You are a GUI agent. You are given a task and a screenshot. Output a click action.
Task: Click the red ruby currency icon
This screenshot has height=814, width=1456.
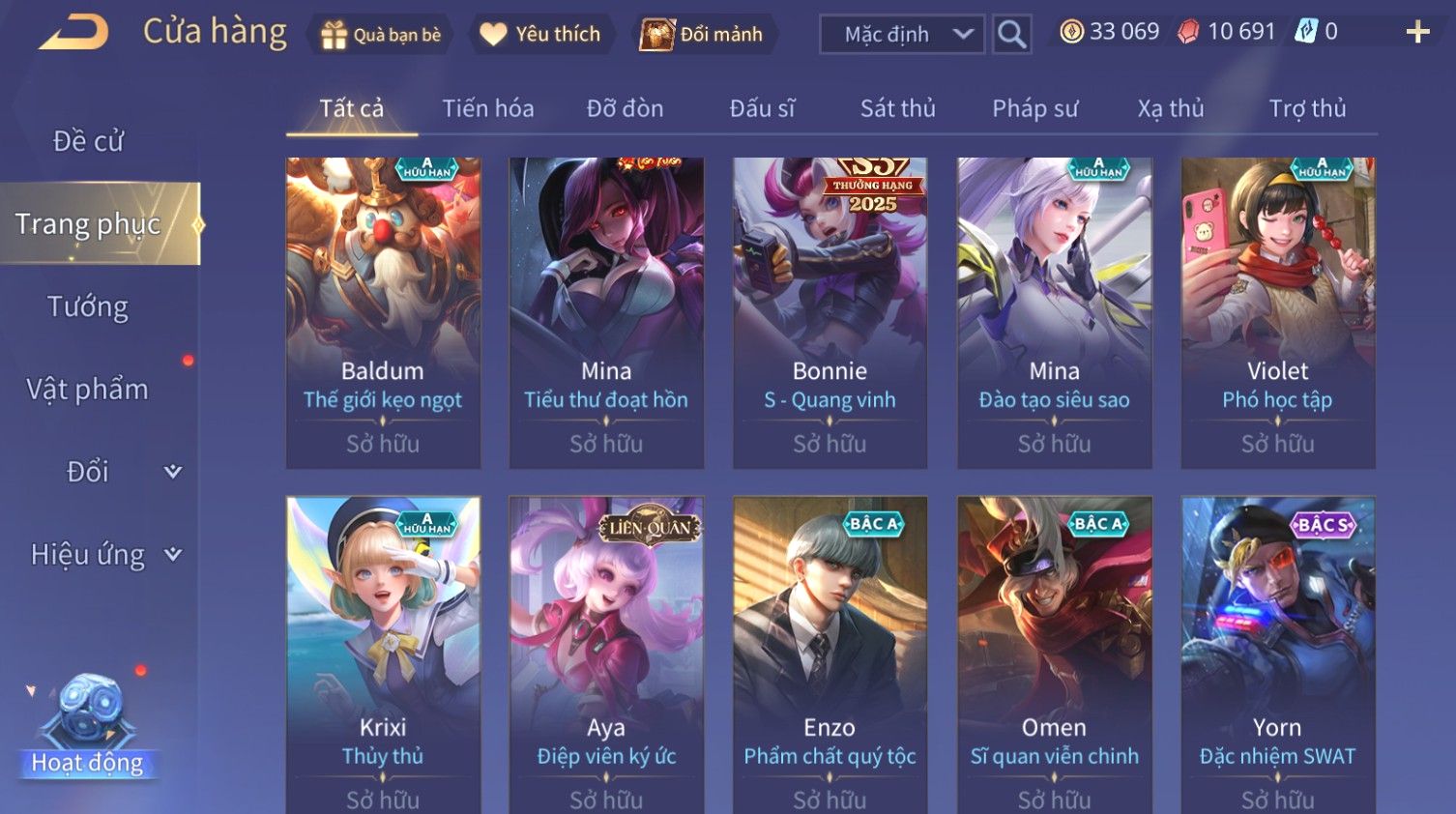(1188, 32)
